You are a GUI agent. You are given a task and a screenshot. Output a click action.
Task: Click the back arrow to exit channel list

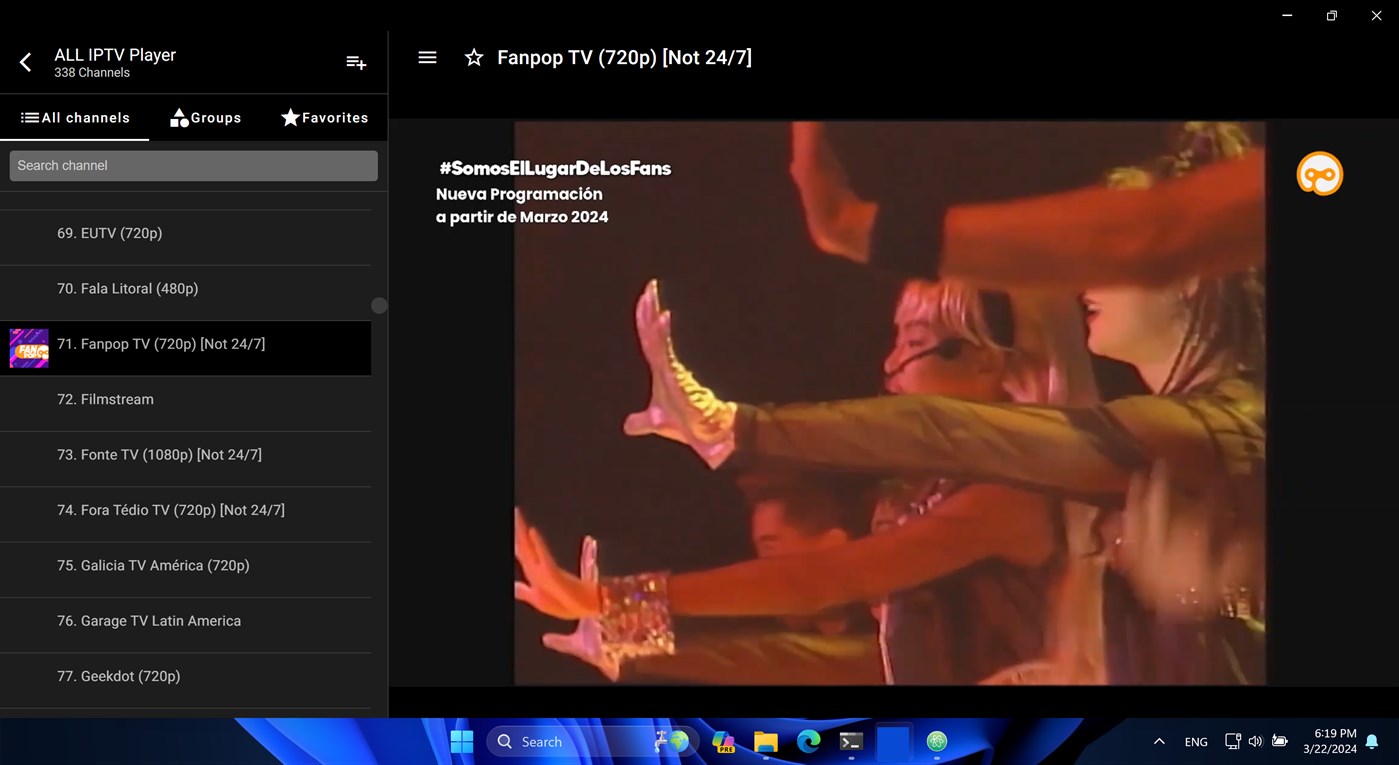coord(25,61)
